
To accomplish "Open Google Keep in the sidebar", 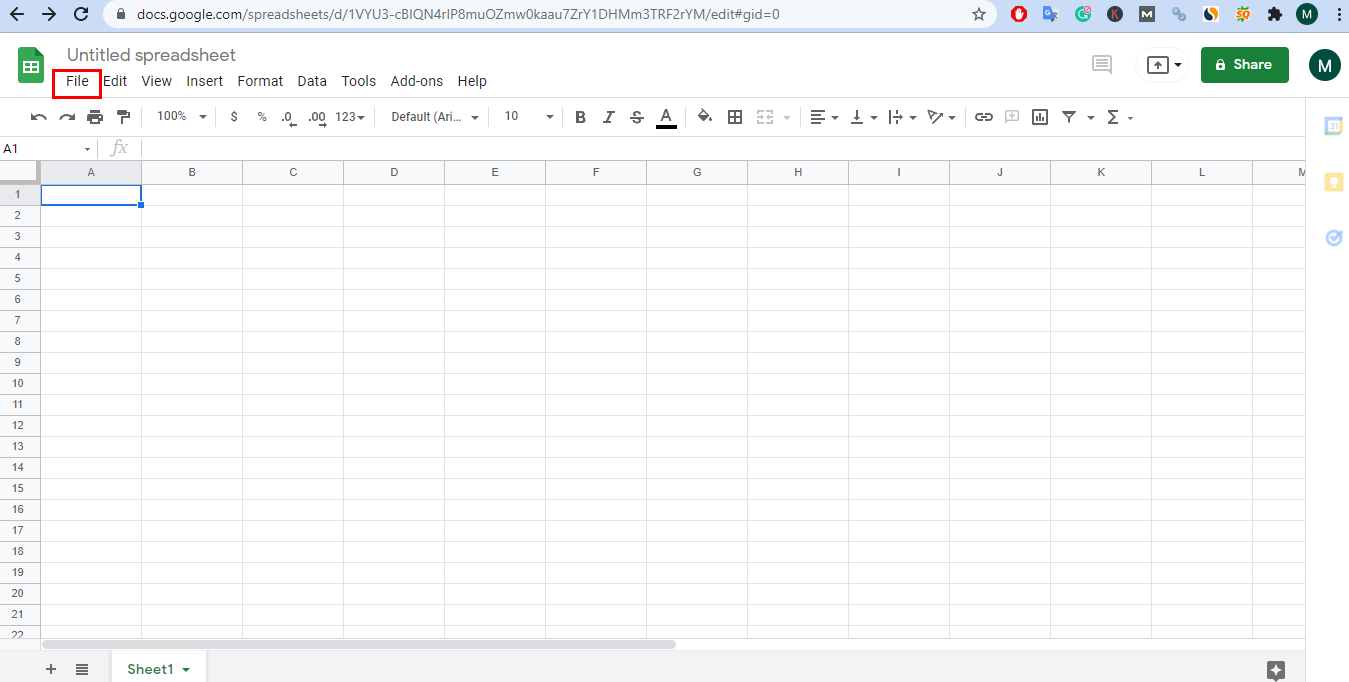I will point(1333,182).
